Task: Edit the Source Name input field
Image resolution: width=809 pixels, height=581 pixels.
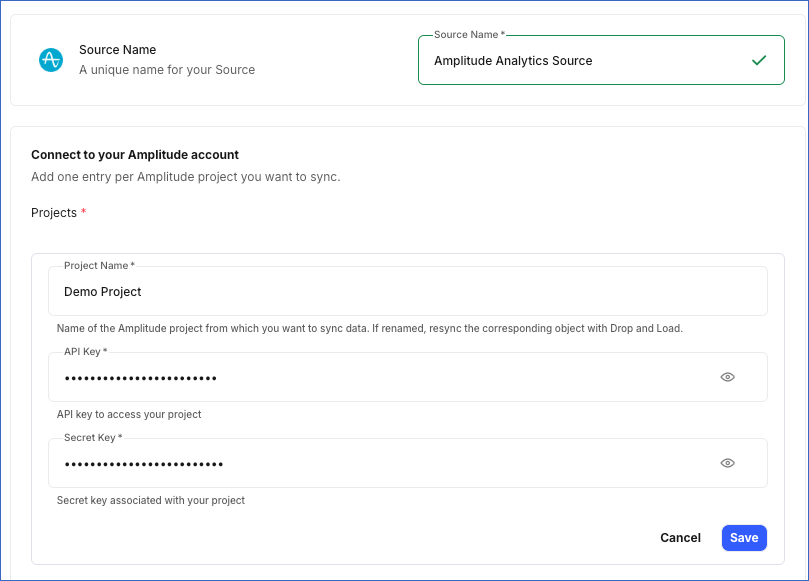Action: [x=601, y=60]
